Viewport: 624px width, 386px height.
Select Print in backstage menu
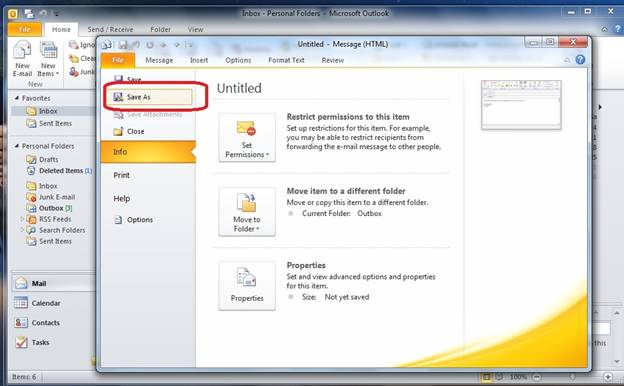point(121,175)
